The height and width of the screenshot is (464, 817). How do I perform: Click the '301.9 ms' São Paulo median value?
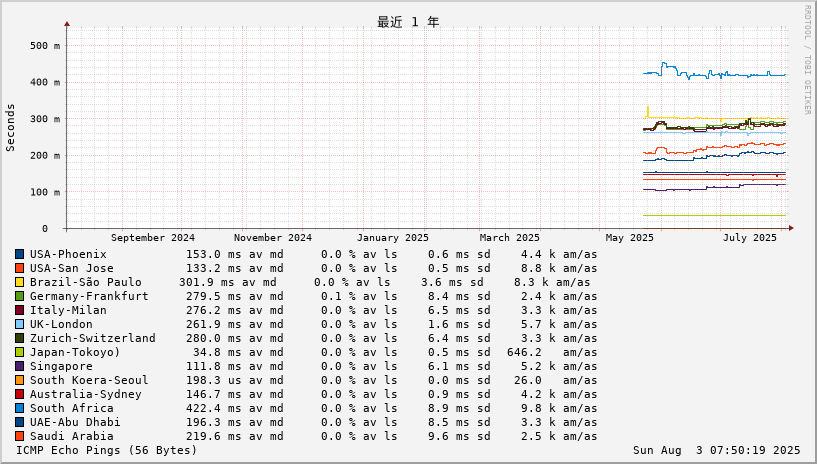(207, 282)
